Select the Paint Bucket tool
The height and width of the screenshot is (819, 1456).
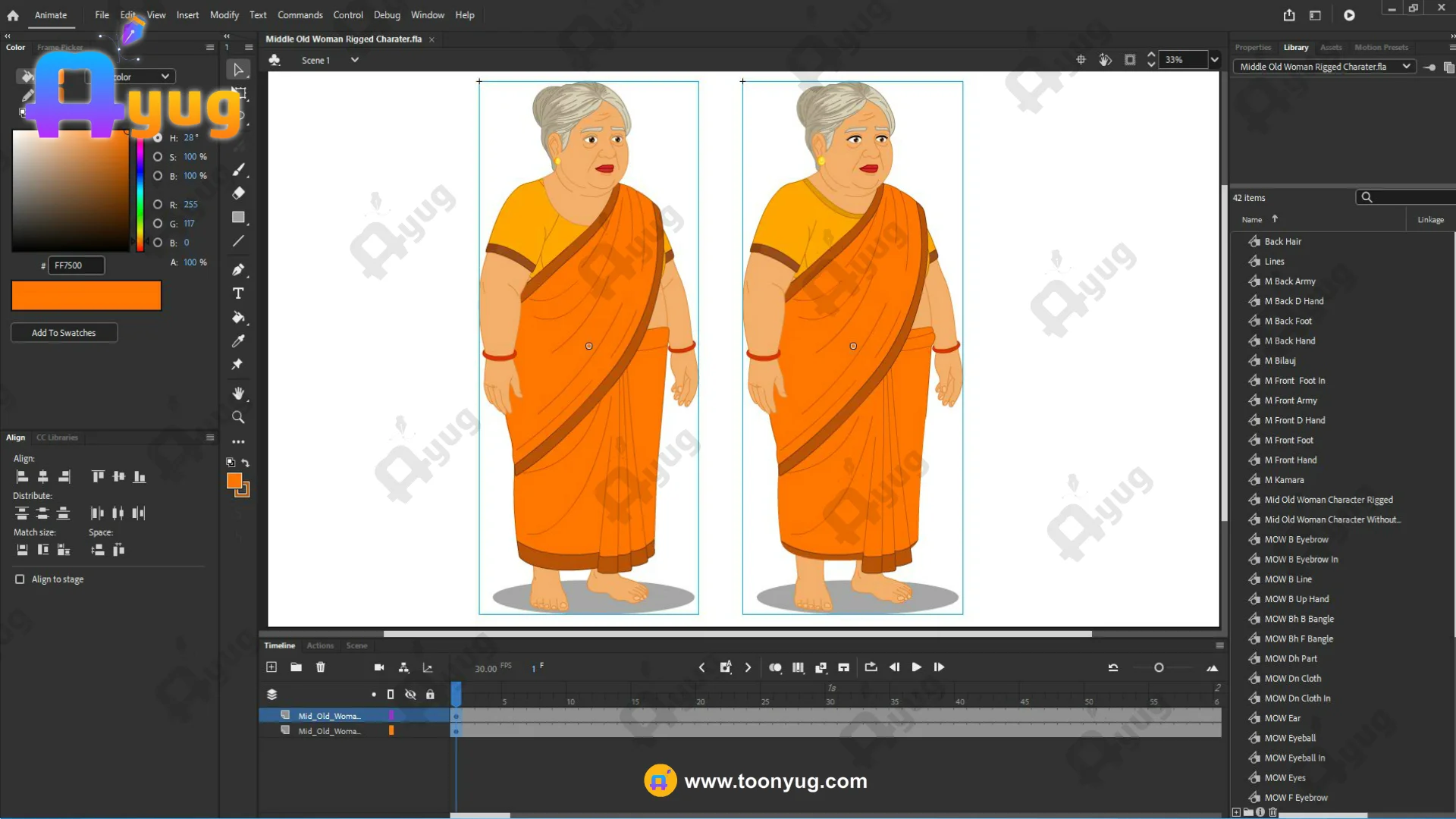pos(238,317)
